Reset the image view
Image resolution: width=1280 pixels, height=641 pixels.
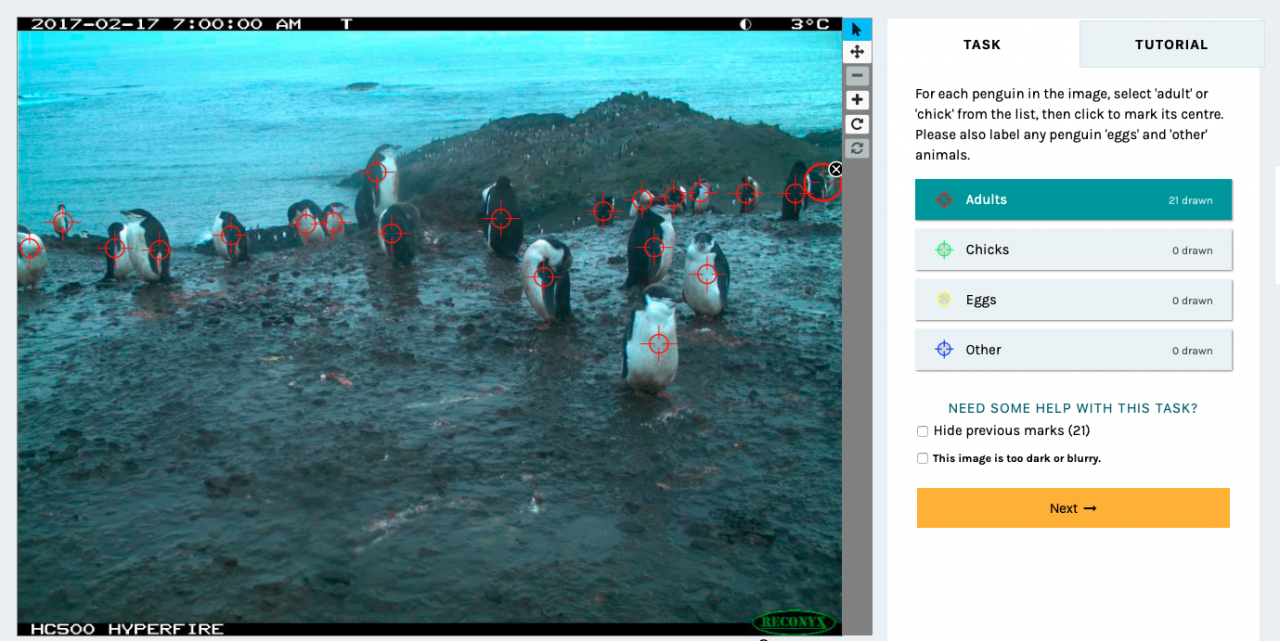(857, 148)
